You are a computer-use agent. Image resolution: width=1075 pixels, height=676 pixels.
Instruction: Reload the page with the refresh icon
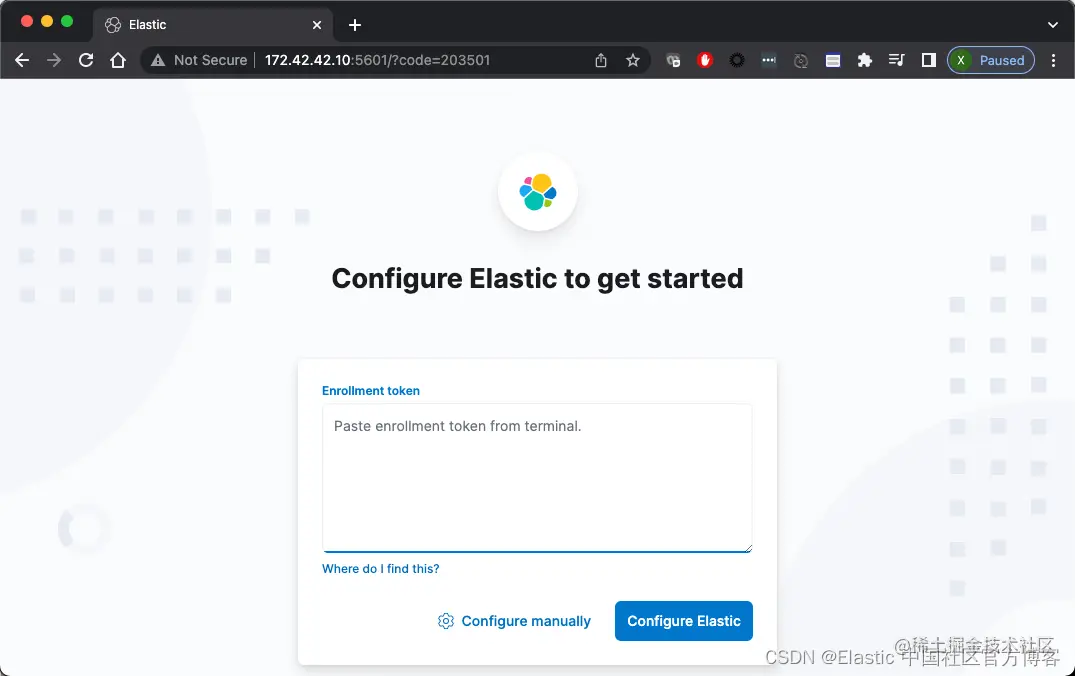point(86,60)
